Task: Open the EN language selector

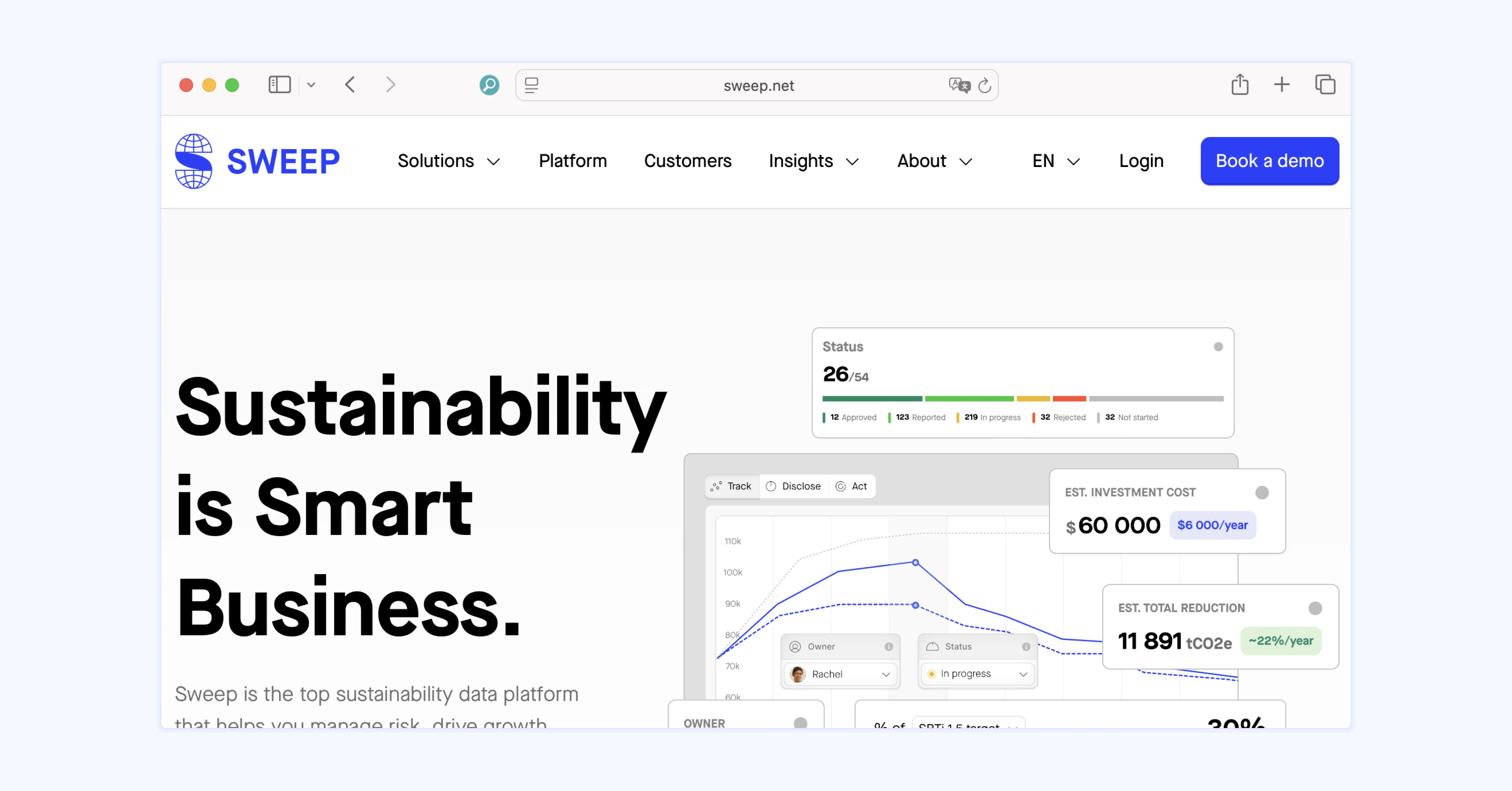Action: [x=1056, y=161]
